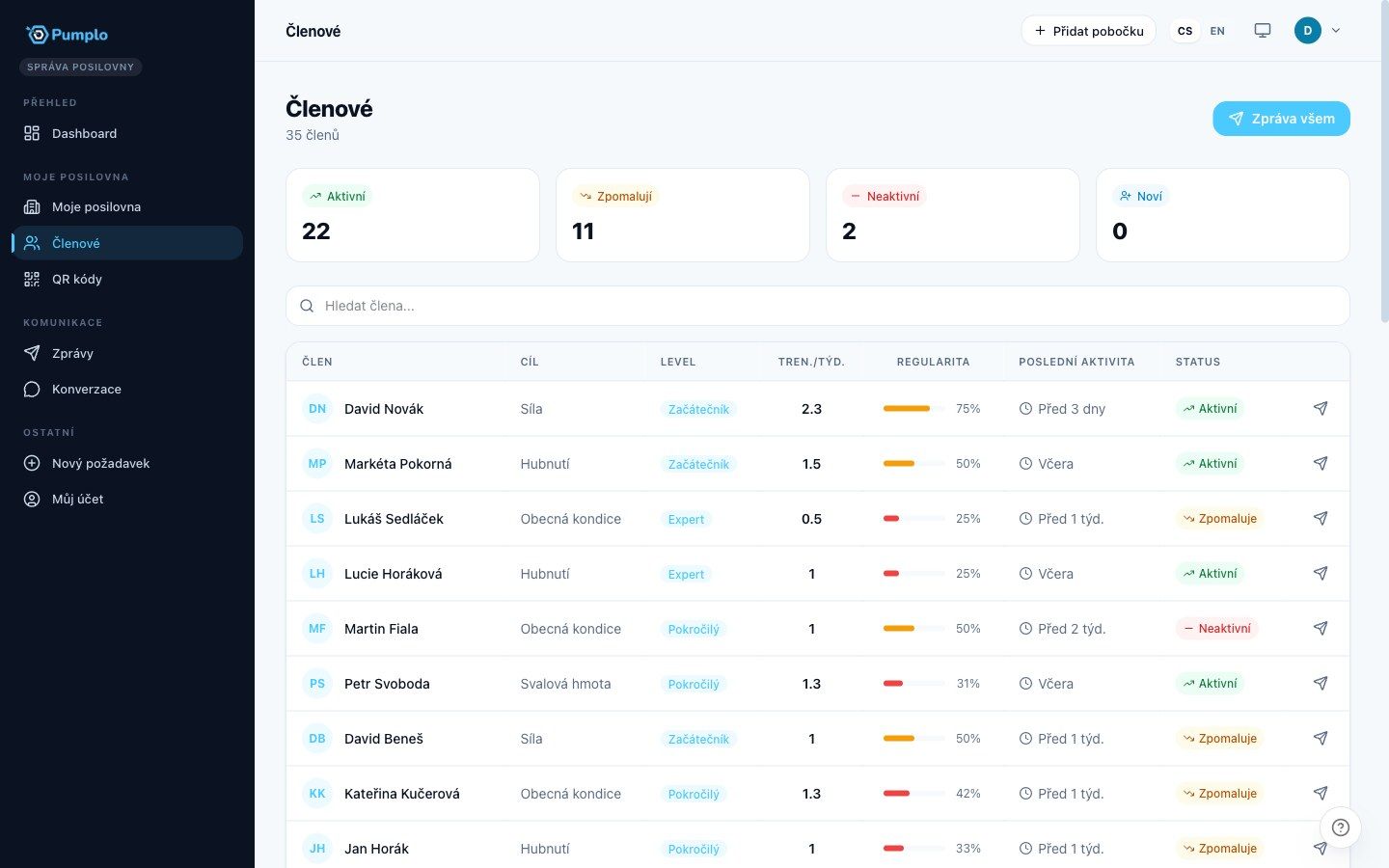Screen dimensions: 1389x868
Task: Open QR kódy section
Action: (x=127, y=280)
